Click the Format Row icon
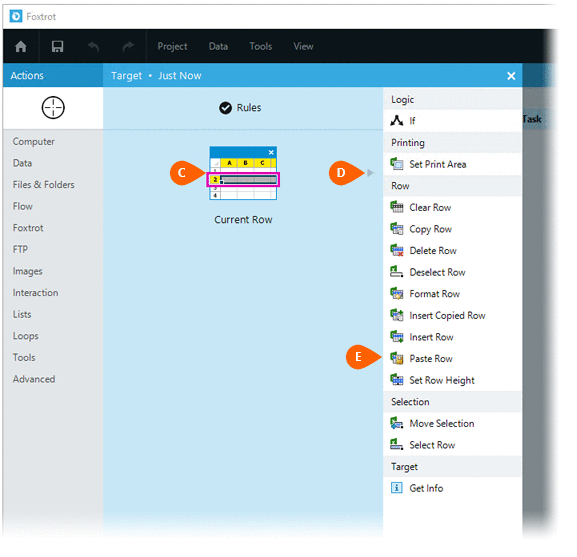Screen dimensions: 577x557 click(x=397, y=294)
